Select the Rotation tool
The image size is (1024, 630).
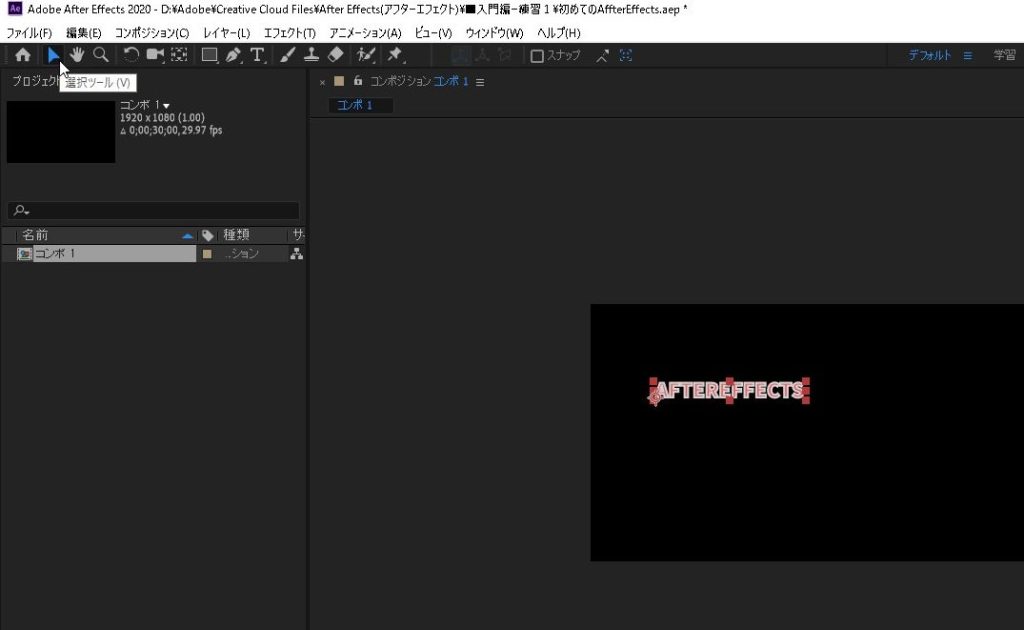pos(131,56)
